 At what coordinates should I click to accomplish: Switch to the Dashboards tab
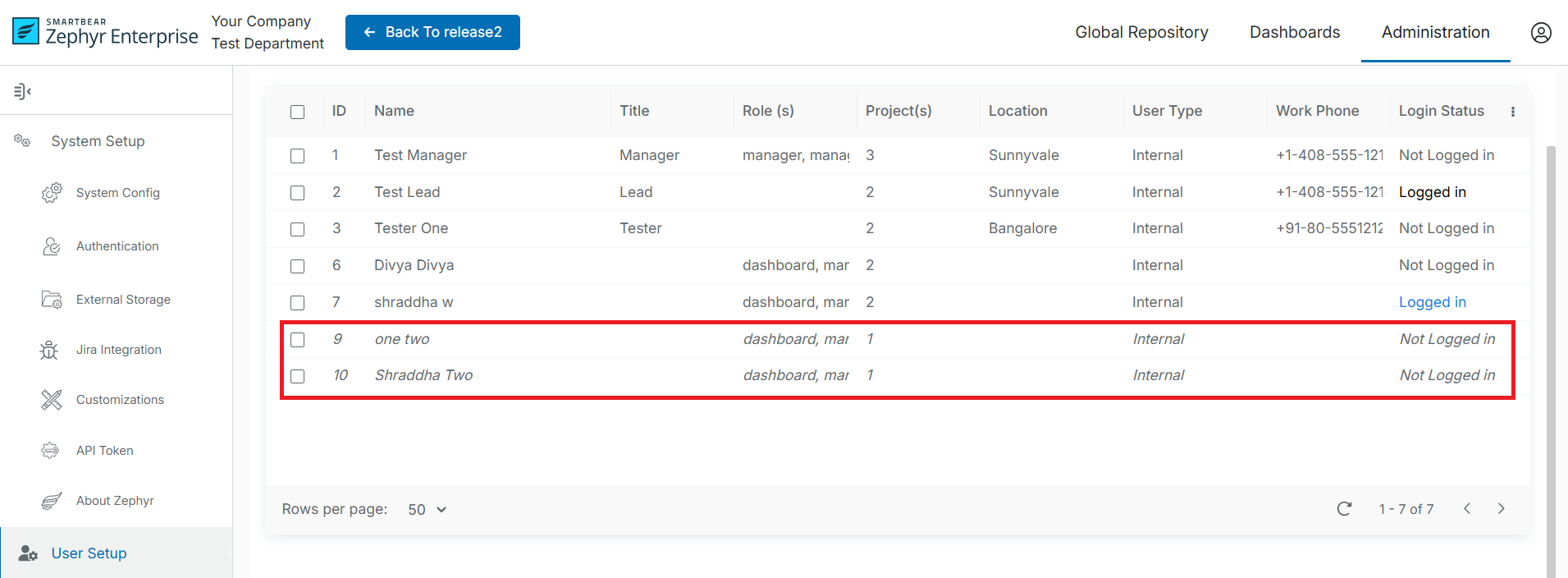pos(1294,32)
